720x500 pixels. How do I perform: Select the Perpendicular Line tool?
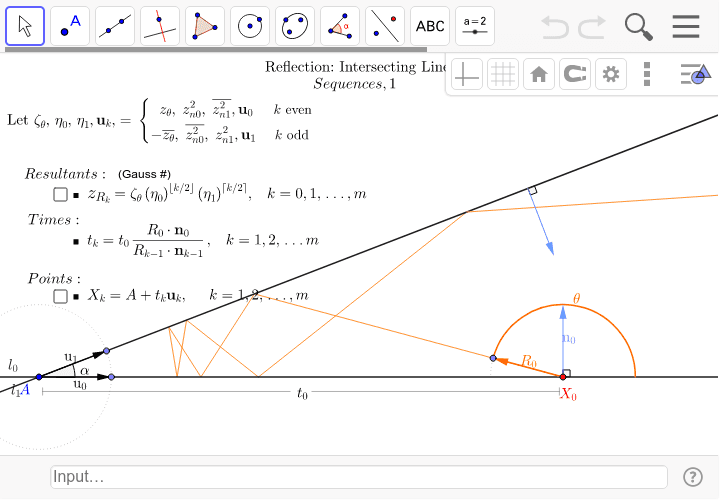[x=160, y=26]
